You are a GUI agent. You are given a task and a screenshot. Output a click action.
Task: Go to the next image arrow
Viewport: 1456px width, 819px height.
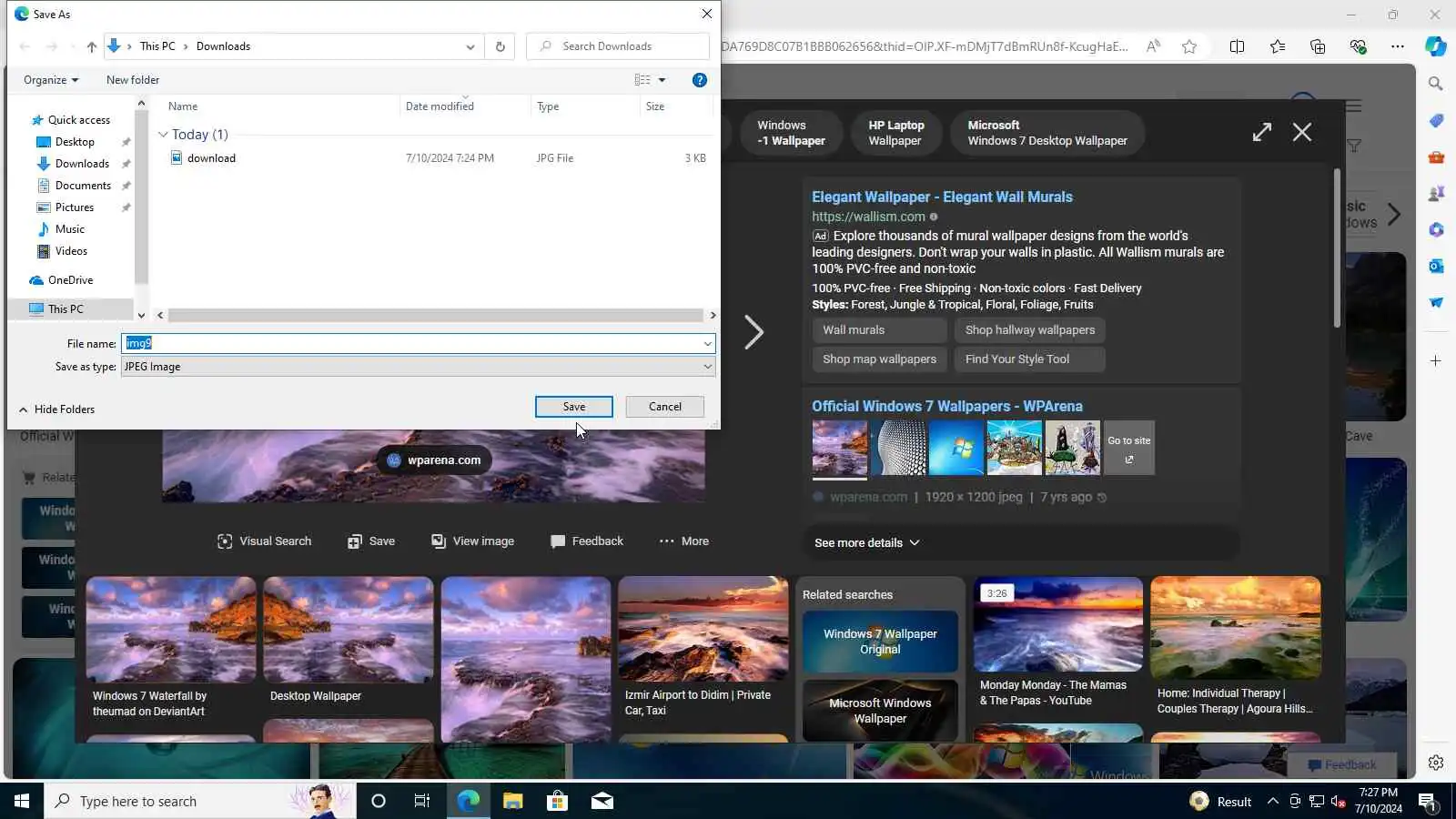(753, 332)
